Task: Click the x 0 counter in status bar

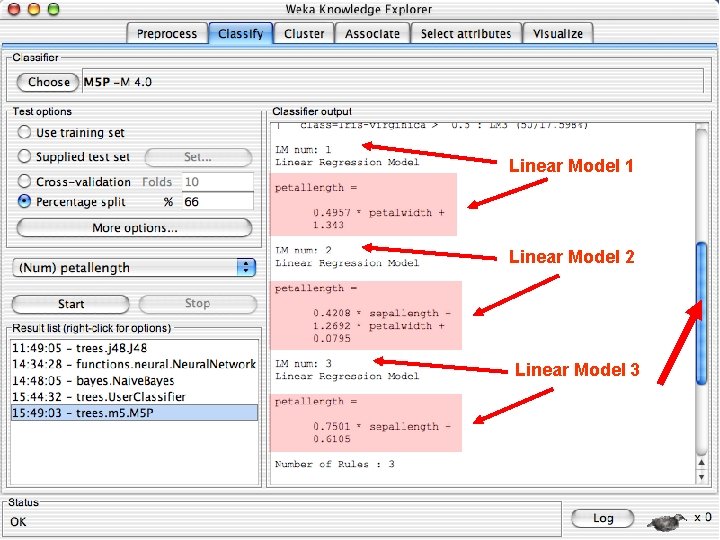Action: tap(703, 518)
